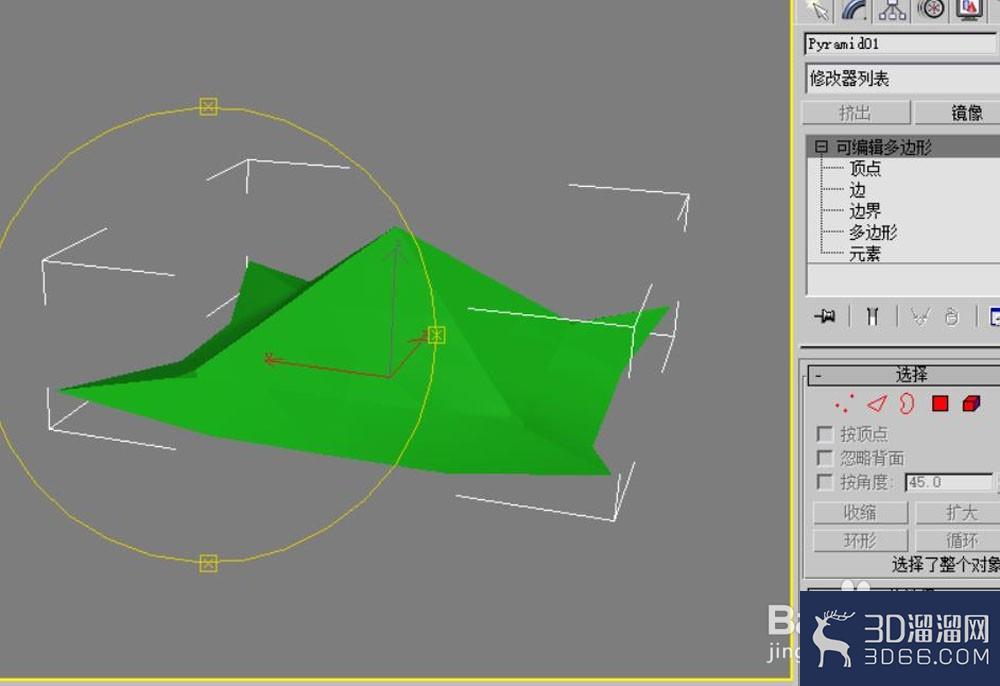Image resolution: width=1000 pixels, height=686 pixels.
Task: Toggle the Show End Result icon
Action: (872, 316)
